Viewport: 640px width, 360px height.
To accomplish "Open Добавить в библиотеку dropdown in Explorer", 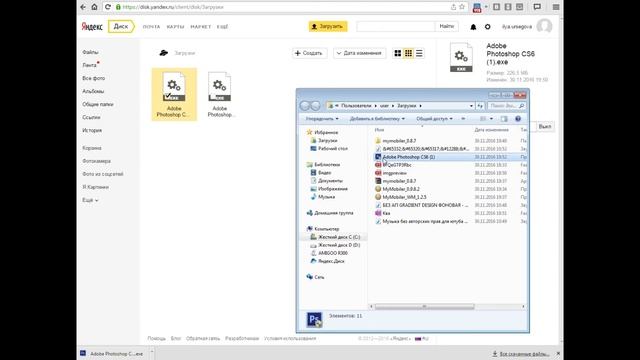I will coord(377,119).
